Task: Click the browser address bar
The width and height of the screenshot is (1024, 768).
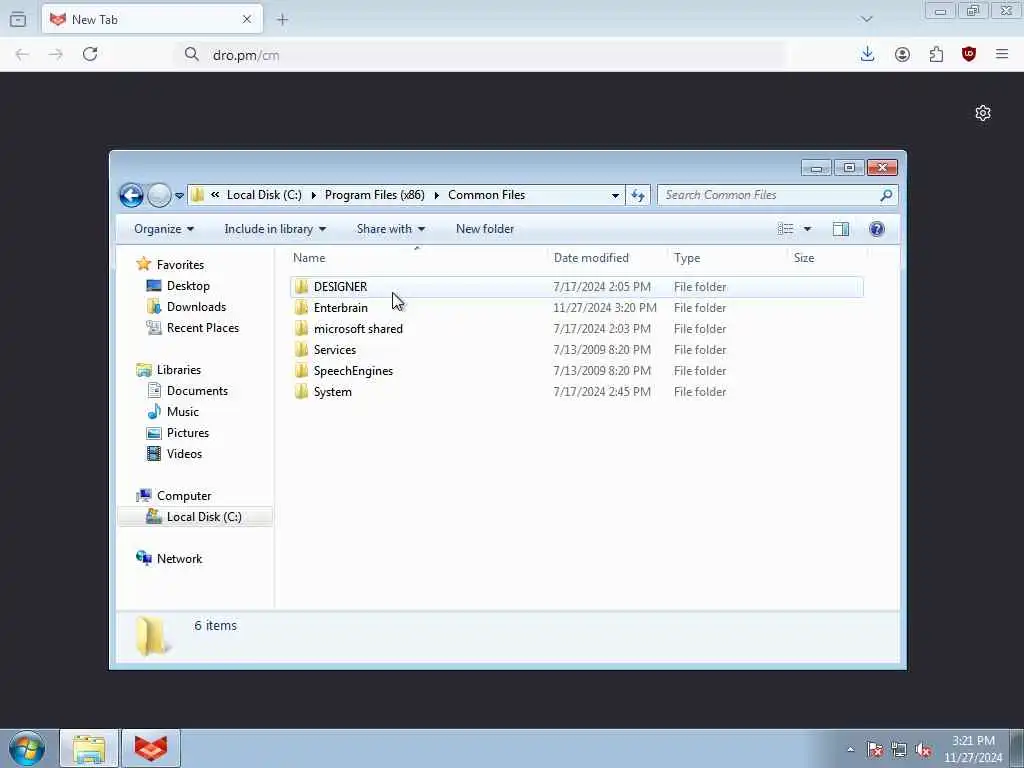Action: click(x=480, y=55)
